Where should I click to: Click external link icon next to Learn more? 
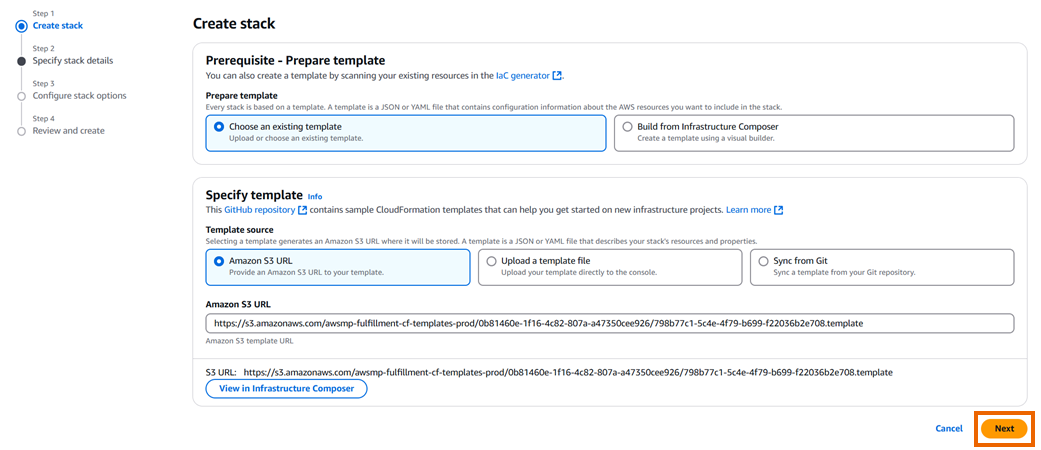(778, 210)
